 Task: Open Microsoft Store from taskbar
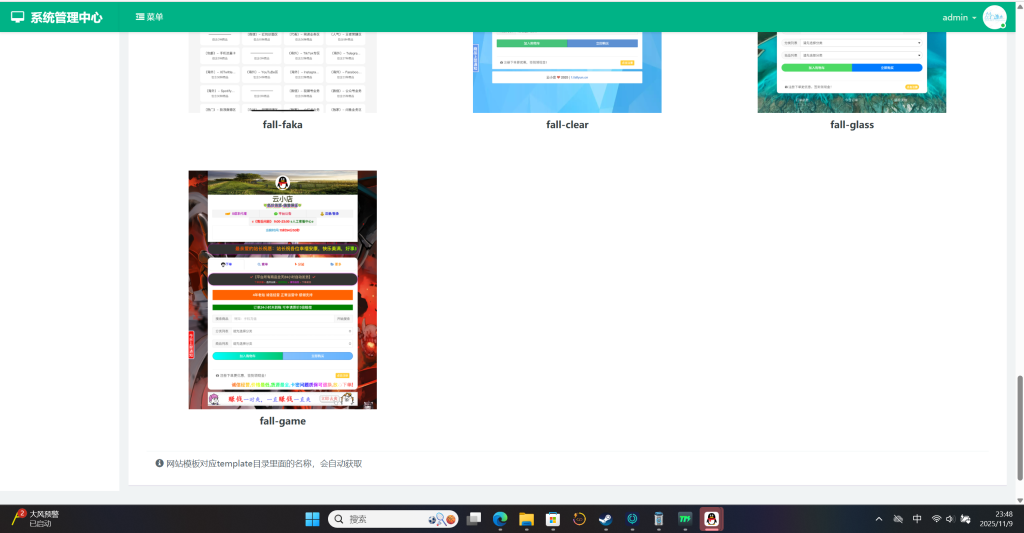[x=553, y=519]
